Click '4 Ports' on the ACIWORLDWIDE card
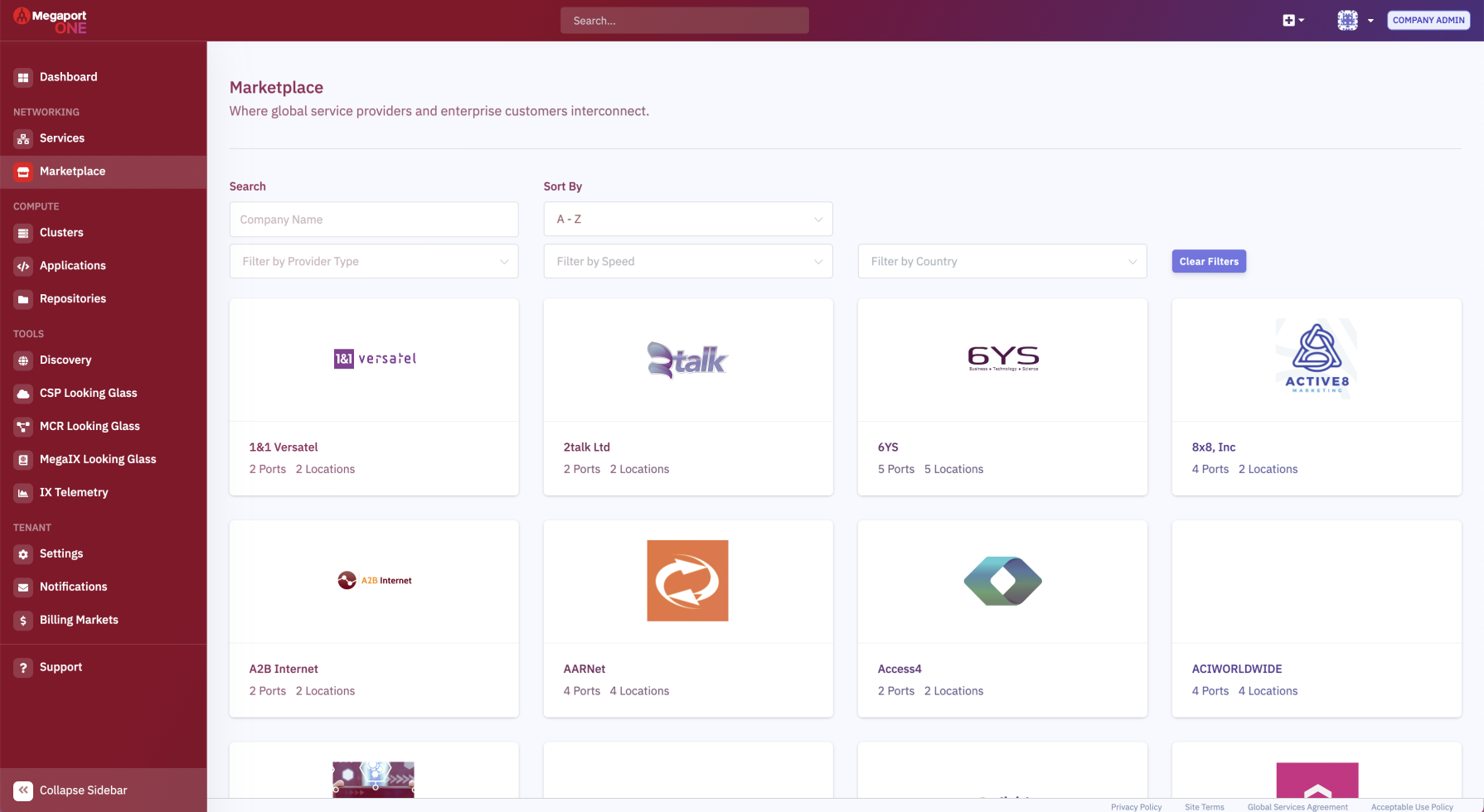Viewport: 1484px width, 812px height. 1210,691
